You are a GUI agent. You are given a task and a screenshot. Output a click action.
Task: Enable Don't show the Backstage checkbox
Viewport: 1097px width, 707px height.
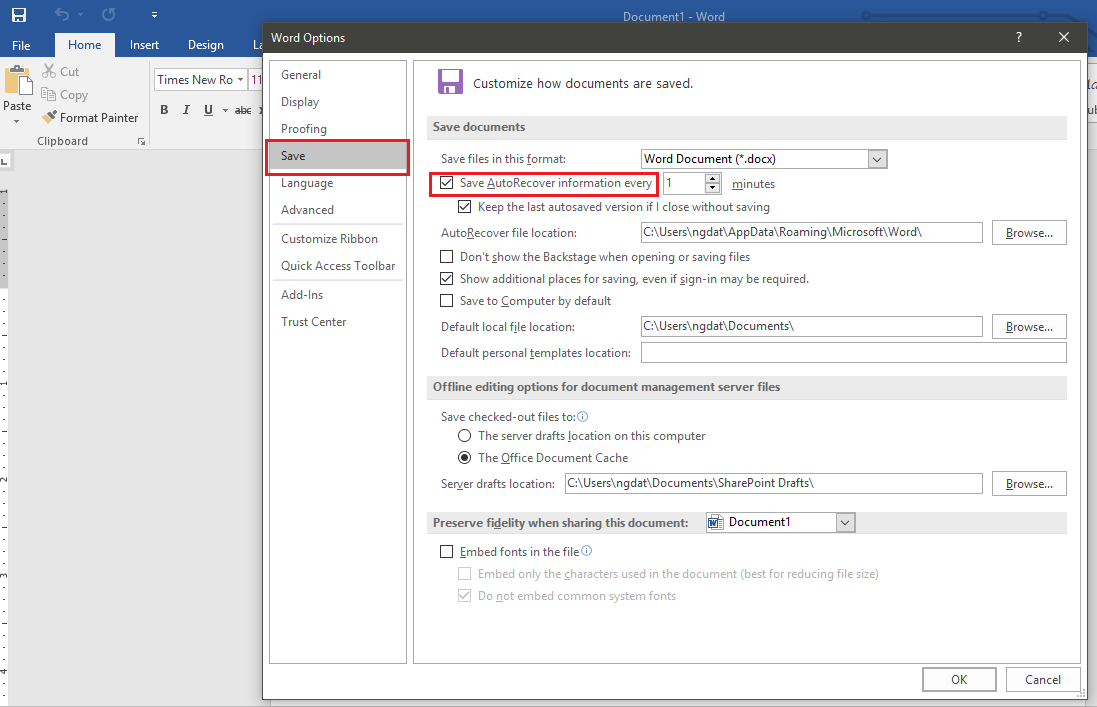pyautogui.click(x=446, y=257)
